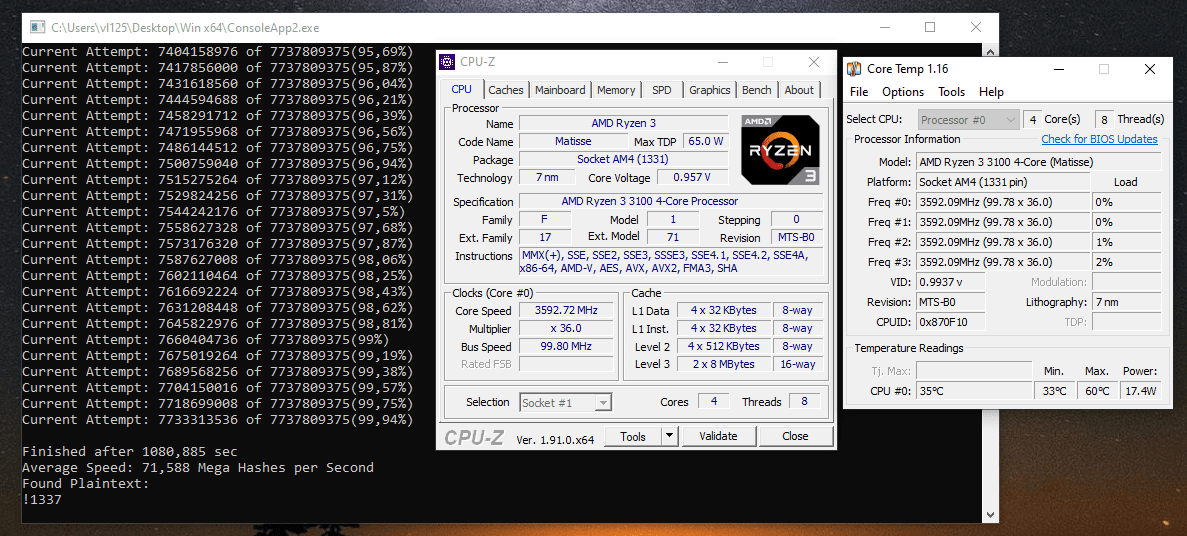Click the Core Voltage value 0.957 V
The width and height of the screenshot is (1187, 536).
692,178
